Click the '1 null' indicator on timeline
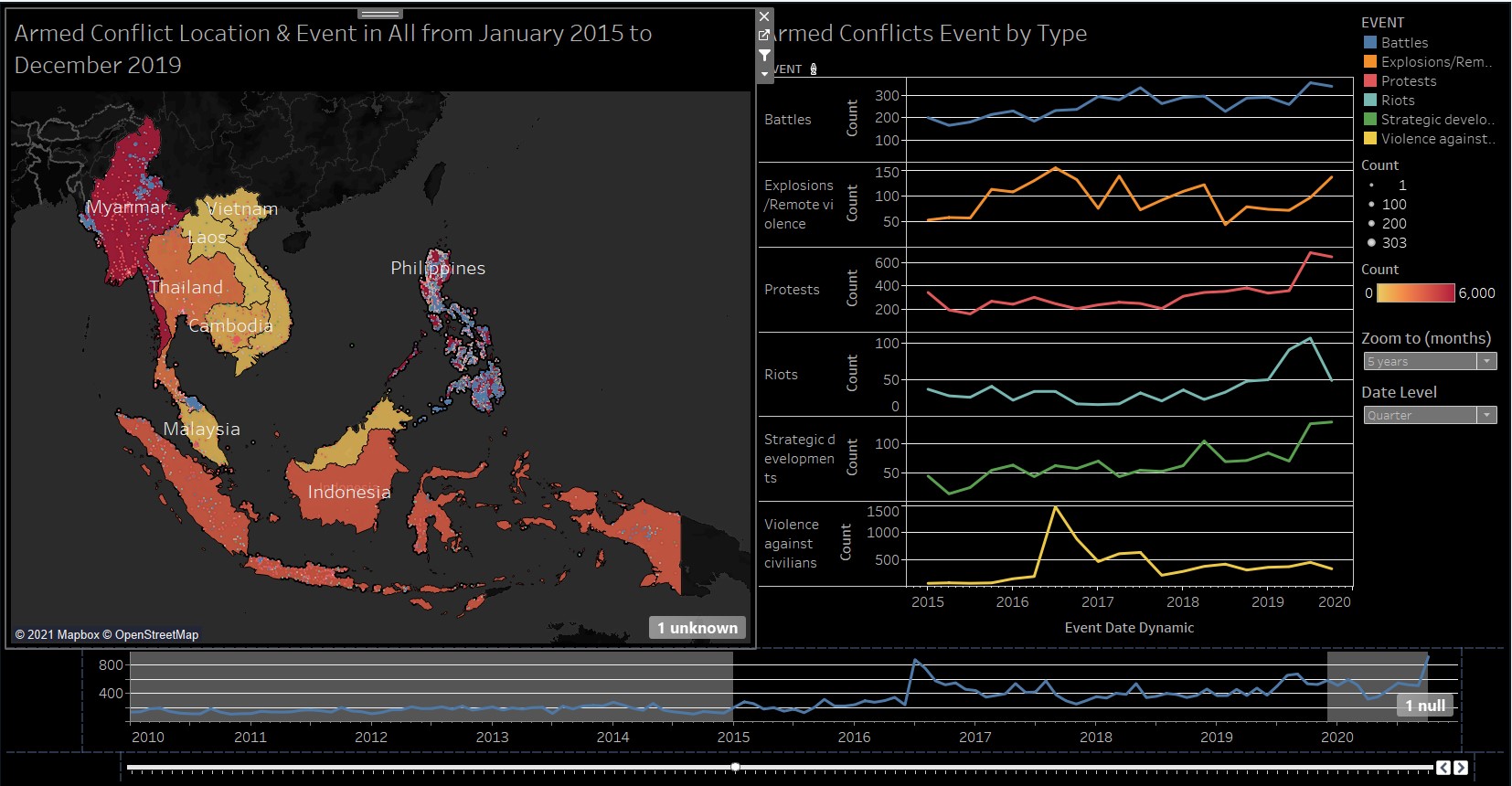The height and width of the screenshot is (786, 1512). 1424,706
